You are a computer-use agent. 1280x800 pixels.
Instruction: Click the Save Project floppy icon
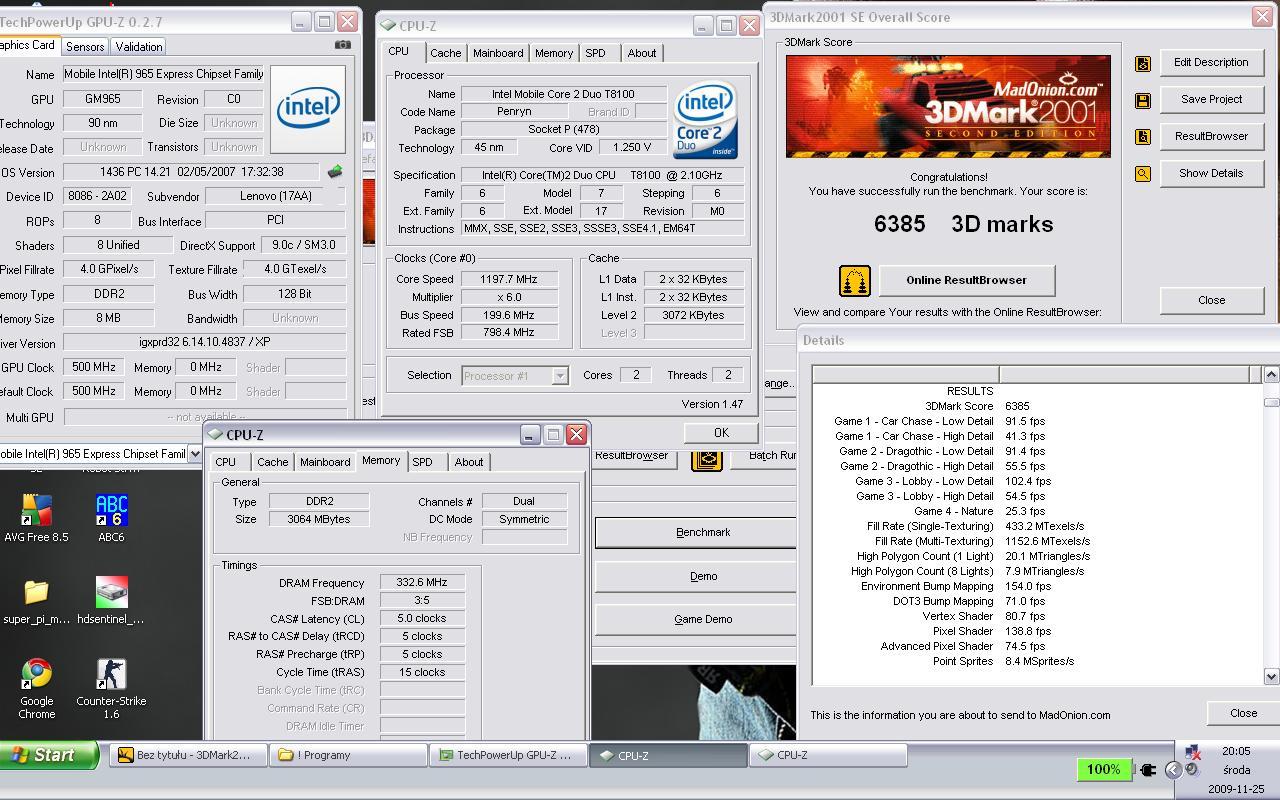tap(1143, 100)
